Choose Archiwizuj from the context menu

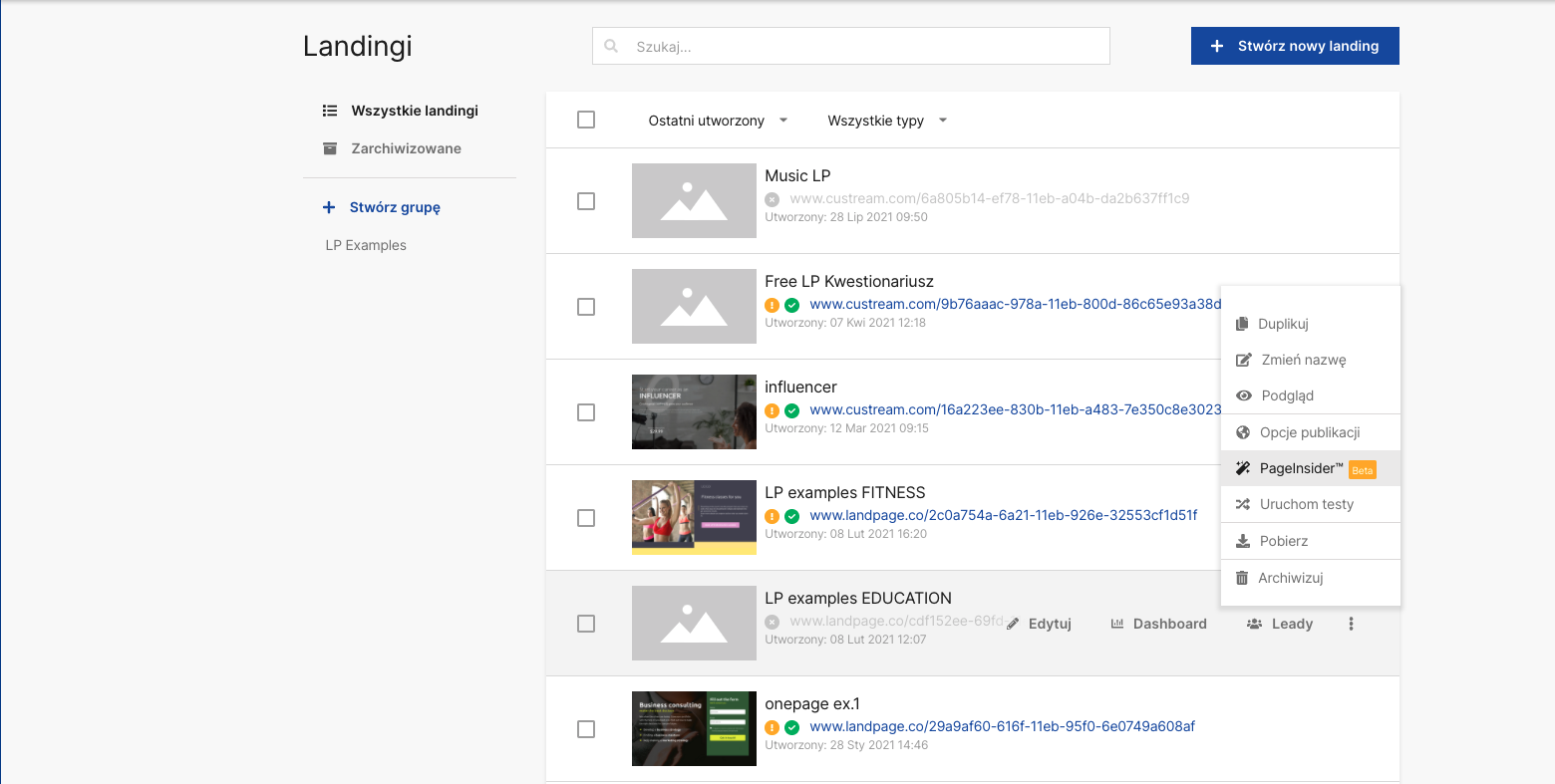1290,578
